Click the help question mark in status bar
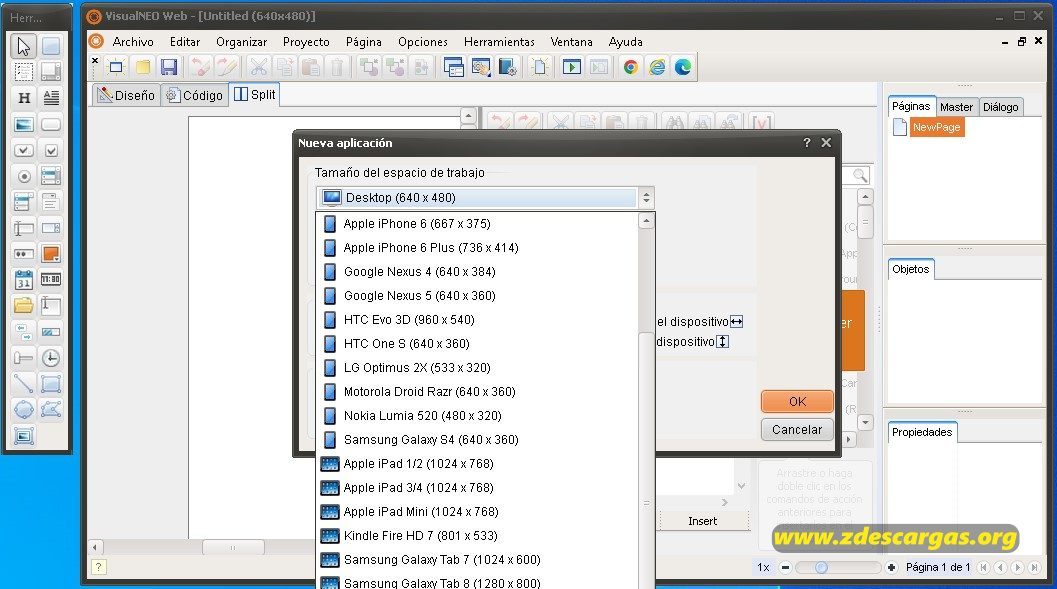This screenshot has height=589, width=1057. (x=98, y=567)
